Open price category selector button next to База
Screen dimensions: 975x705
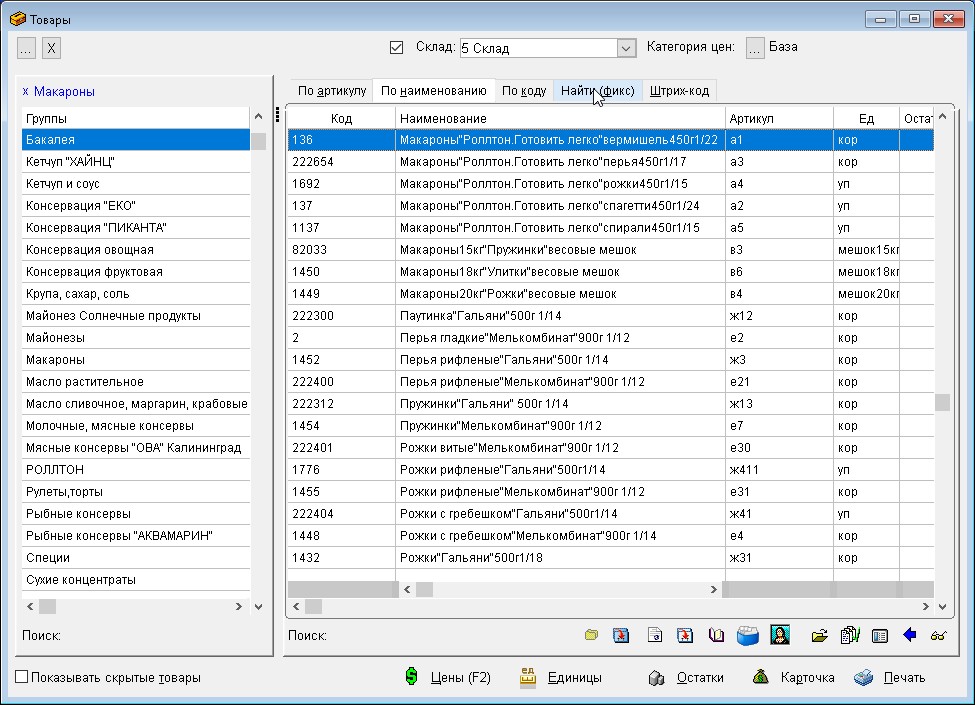click(755, 47)
